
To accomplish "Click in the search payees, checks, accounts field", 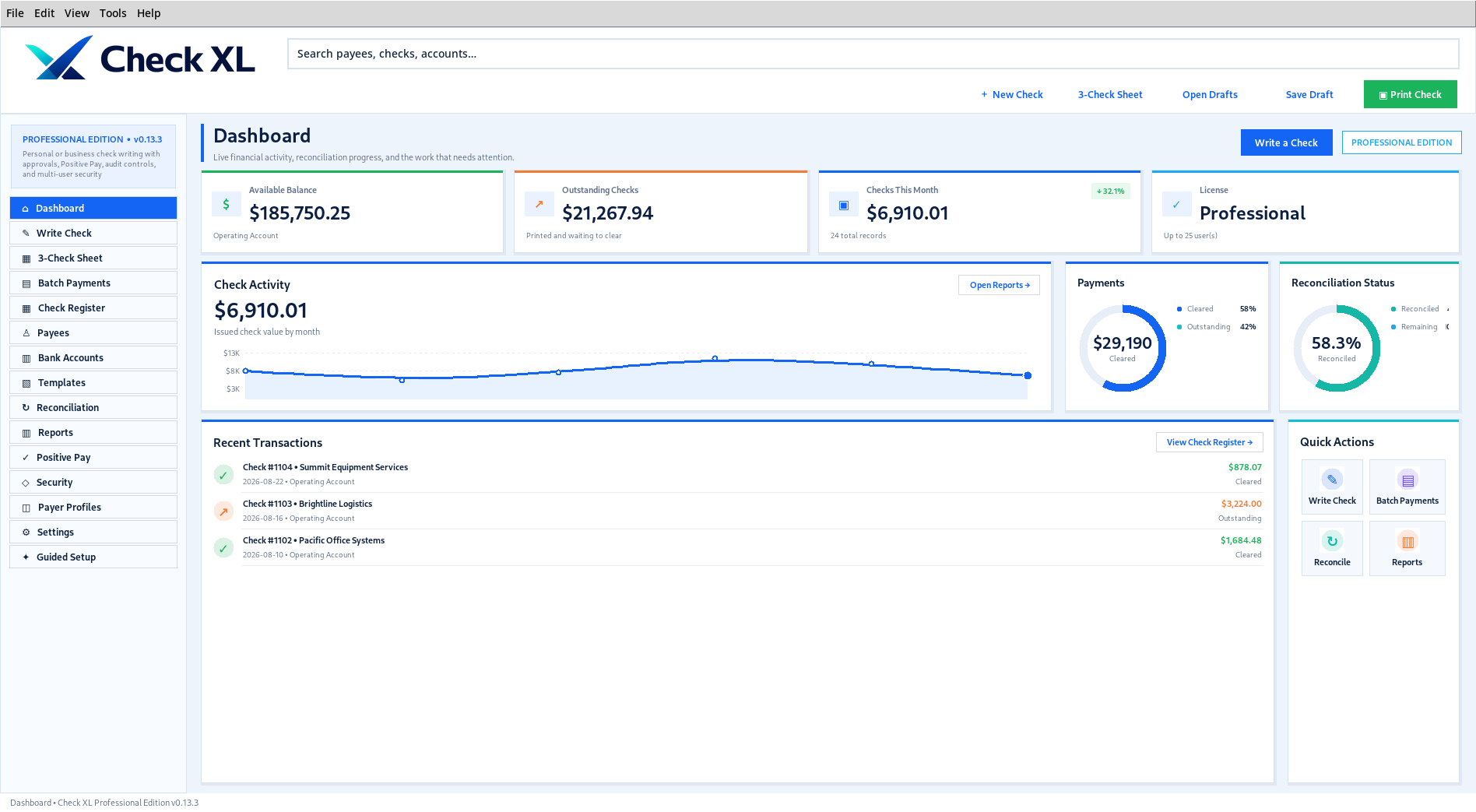I will pyautogui.click(x=873, y=54).
